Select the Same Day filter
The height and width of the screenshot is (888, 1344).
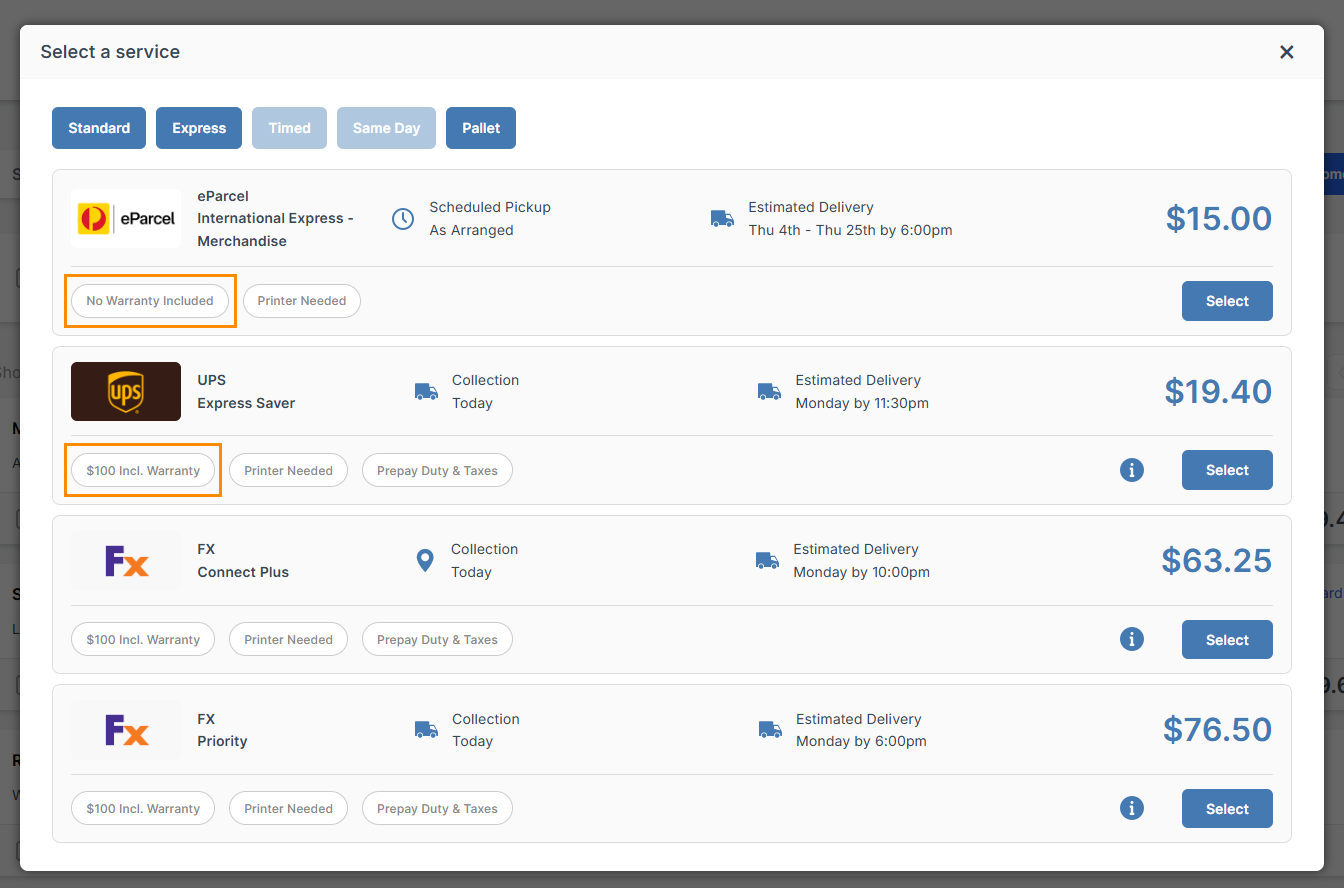pos(386,128)
